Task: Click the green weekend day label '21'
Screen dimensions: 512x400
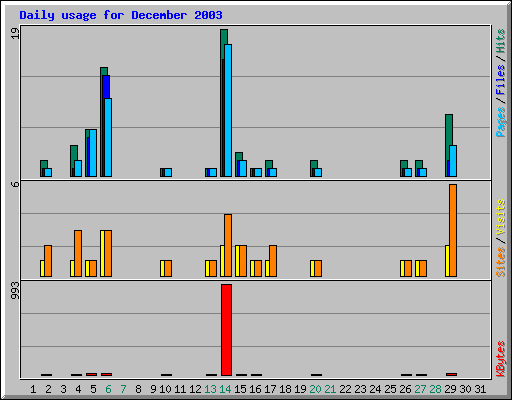Action: (330, 389)
